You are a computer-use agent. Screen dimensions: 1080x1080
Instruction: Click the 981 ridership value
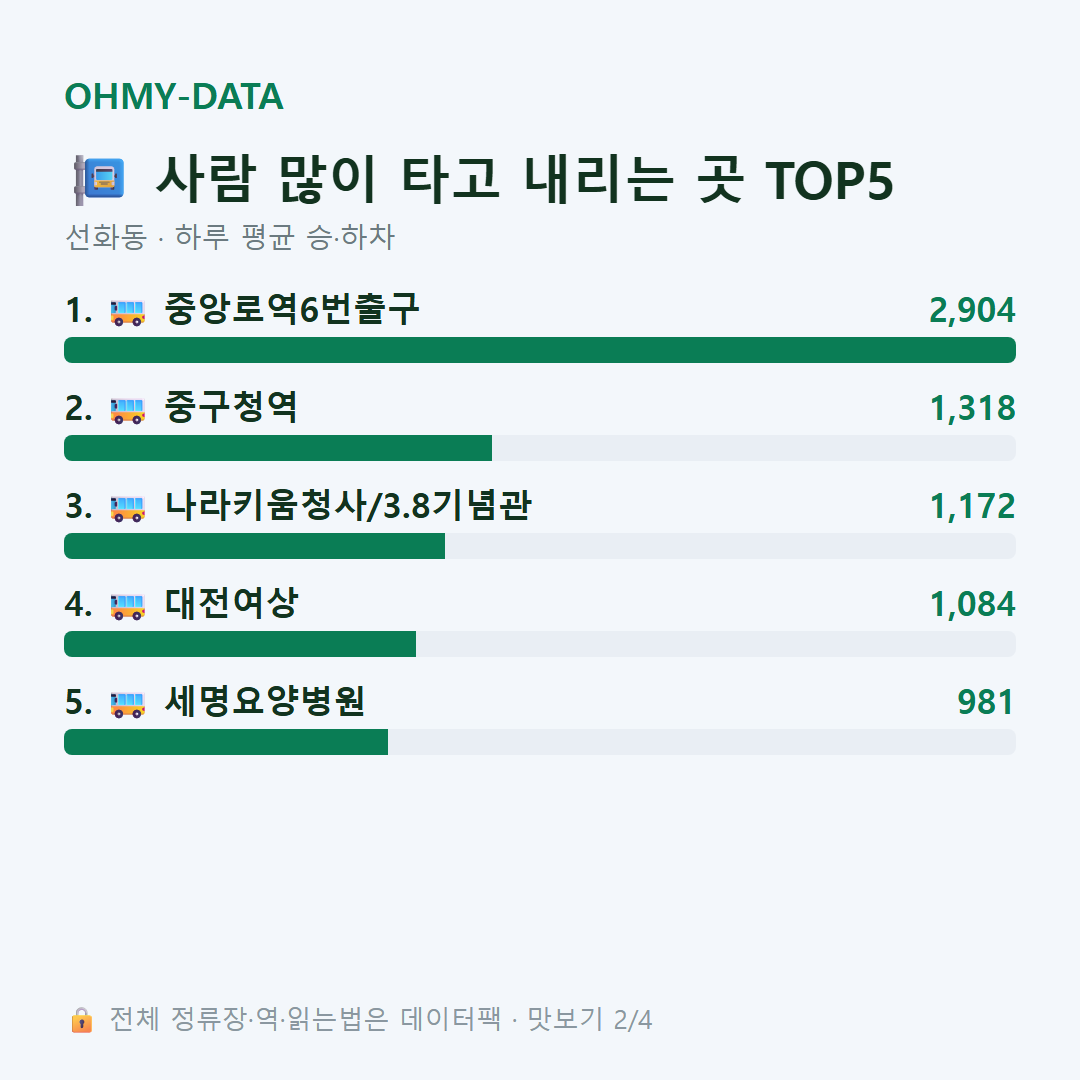(986, 702)
